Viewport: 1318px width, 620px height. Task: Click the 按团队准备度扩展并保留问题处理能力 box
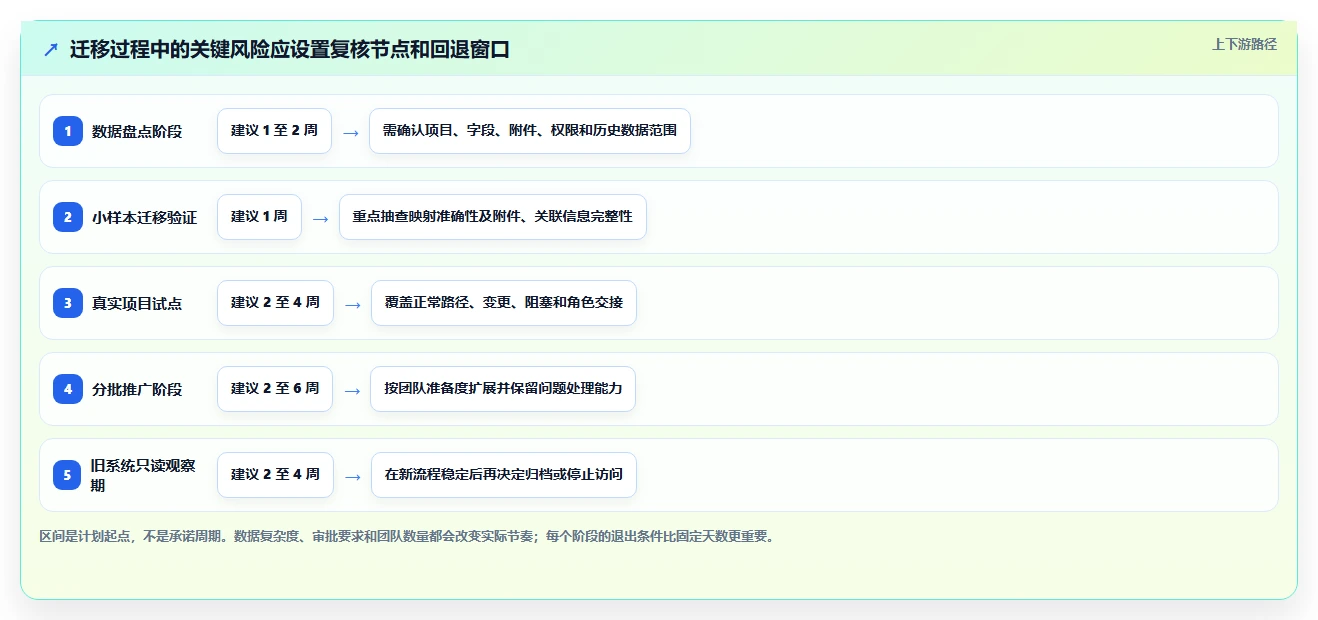(x=503, y=389)
